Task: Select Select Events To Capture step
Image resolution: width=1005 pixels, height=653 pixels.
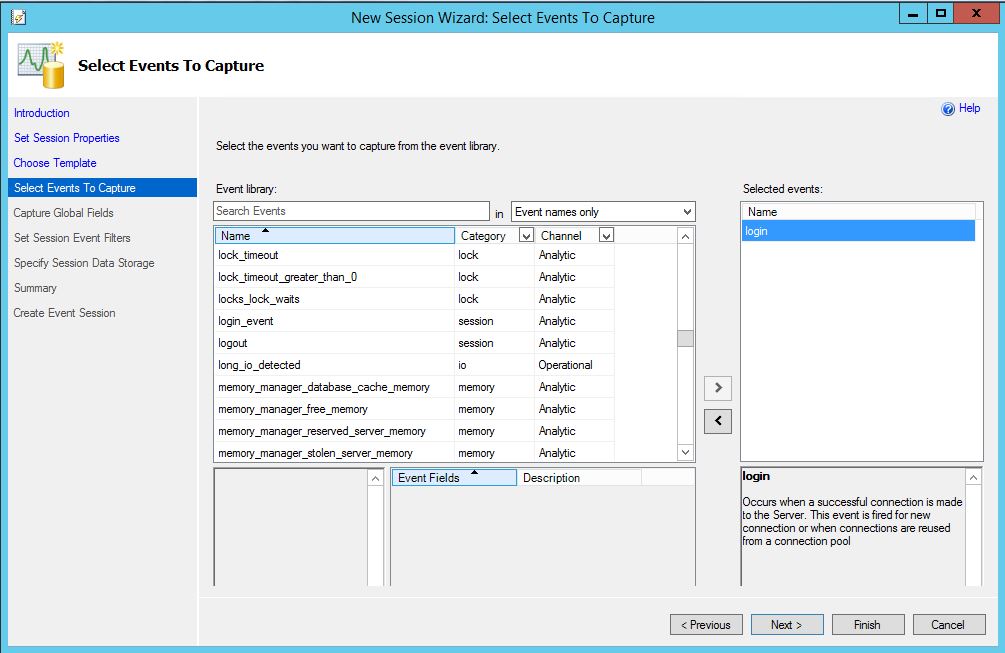Action: point(103,188)
